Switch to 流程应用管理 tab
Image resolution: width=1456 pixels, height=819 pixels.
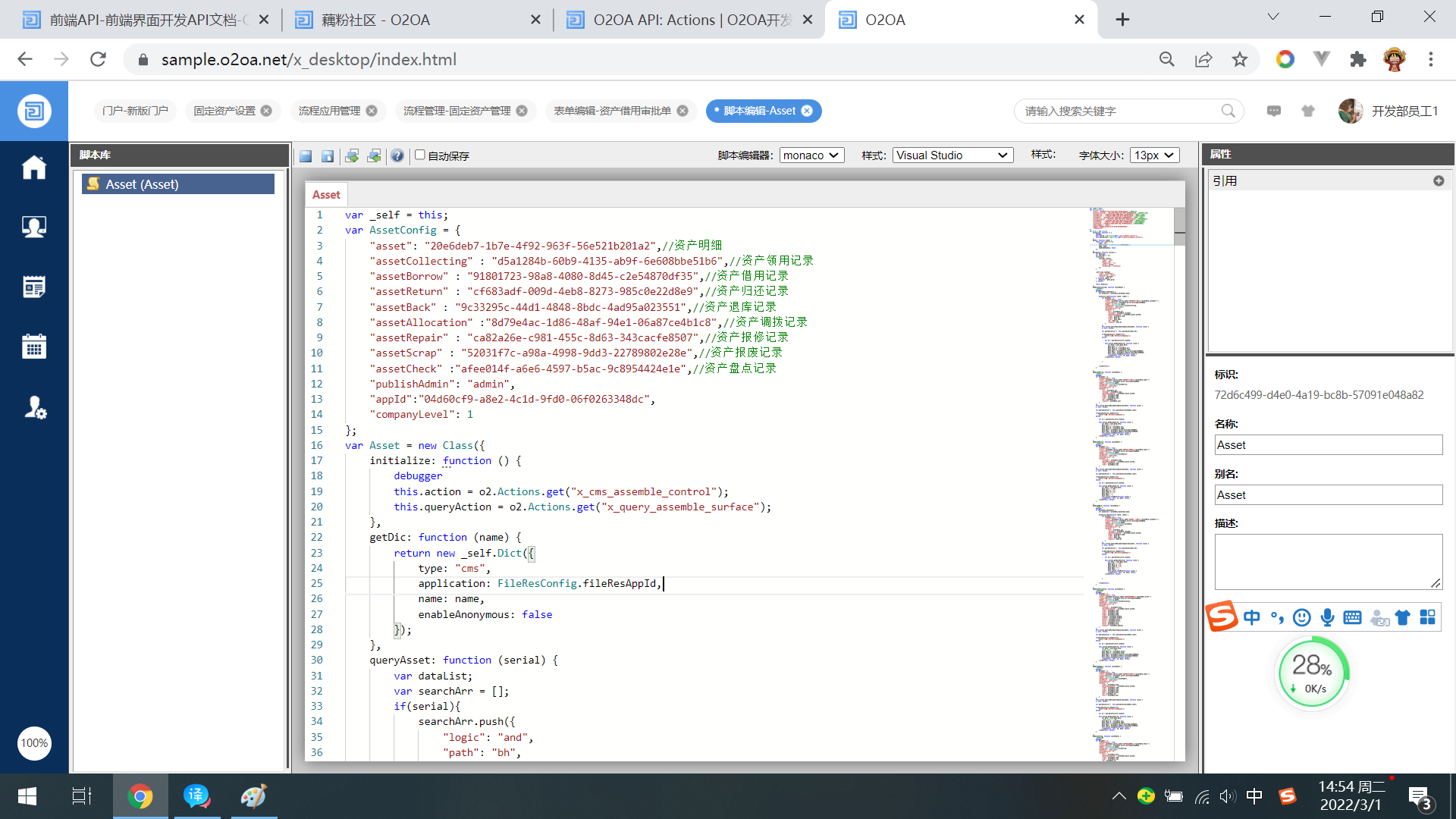[x=329, y=111]
